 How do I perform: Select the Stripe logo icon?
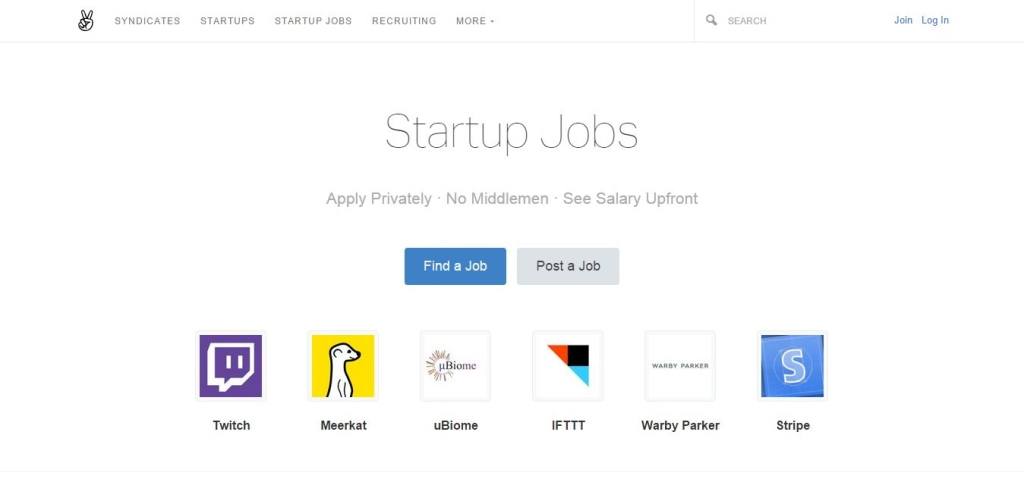[x=793, y=366]
